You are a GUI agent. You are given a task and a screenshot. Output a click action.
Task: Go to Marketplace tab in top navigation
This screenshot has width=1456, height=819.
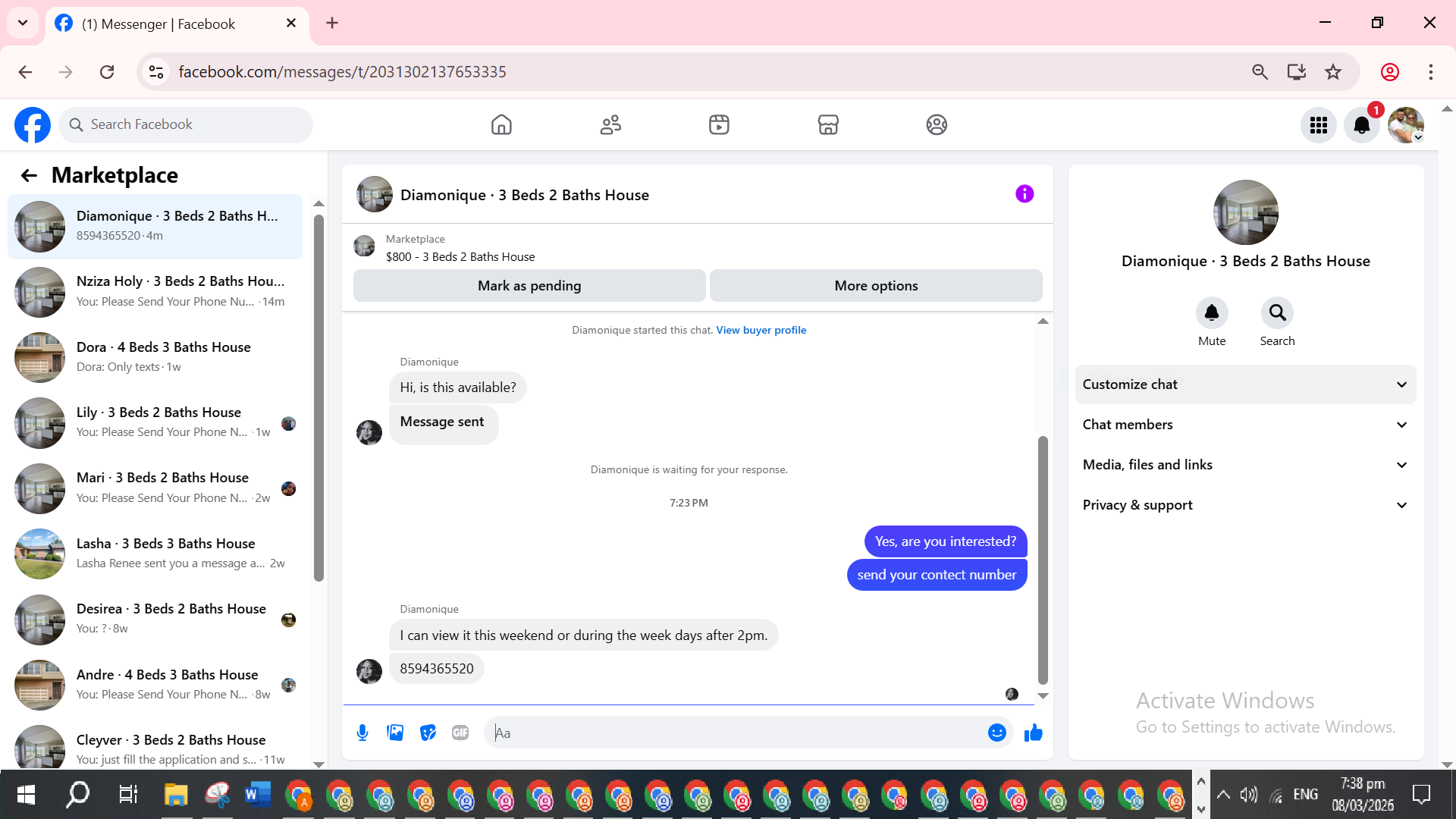(827, 125)
